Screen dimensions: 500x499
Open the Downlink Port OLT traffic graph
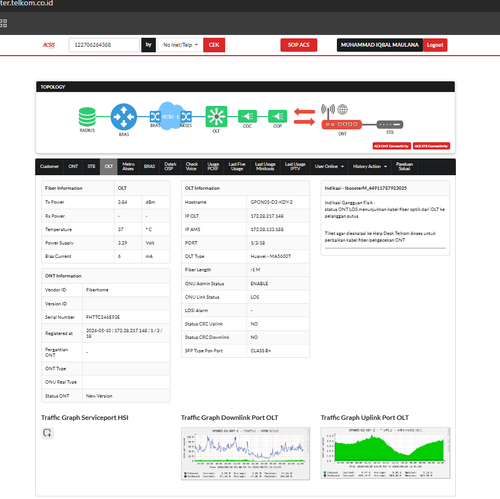(245, 453)
